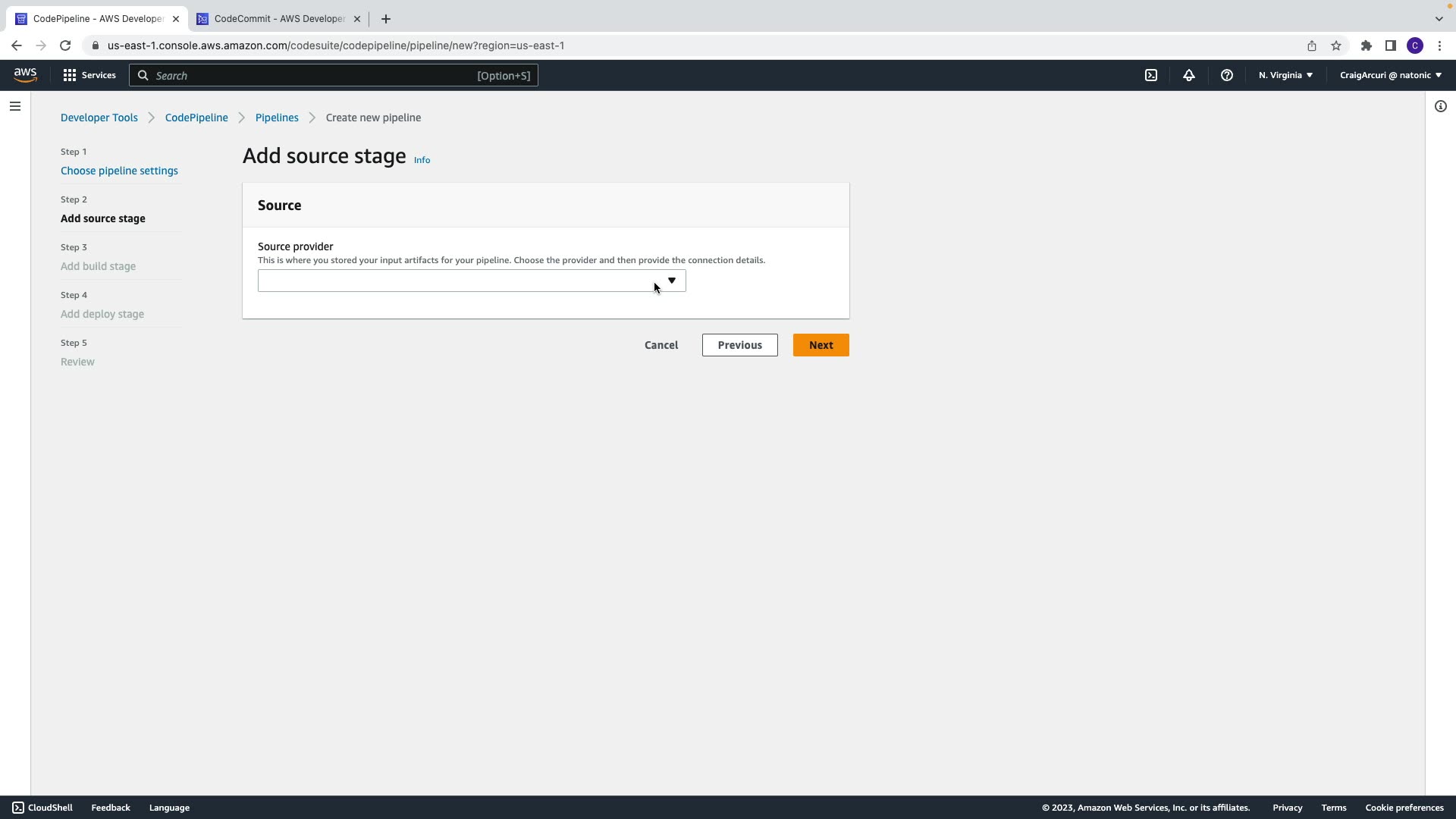Click the orange Next button
This screenshot has height=819, width=1456.
pyautogui.click(x=821, y=345)
